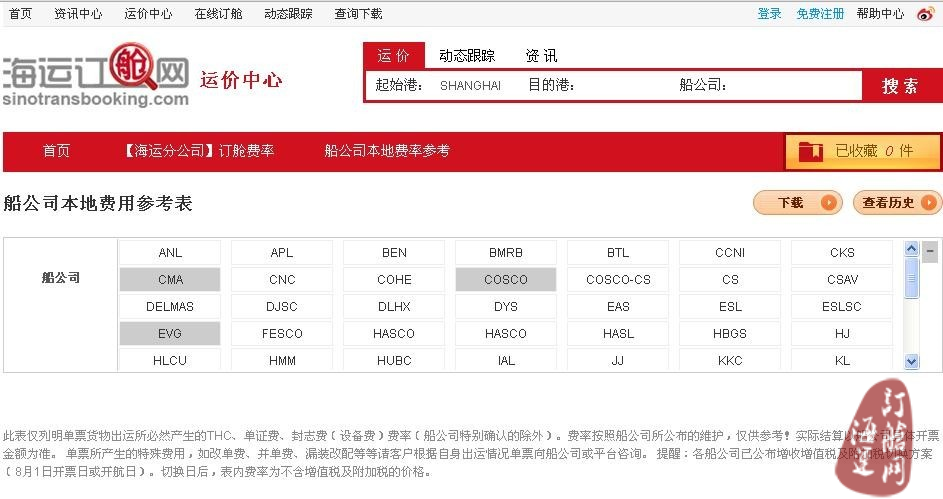Select carrier BMRB
This screenshot has height=499, width=943.
pyautogui.click(x=506, y=253)
